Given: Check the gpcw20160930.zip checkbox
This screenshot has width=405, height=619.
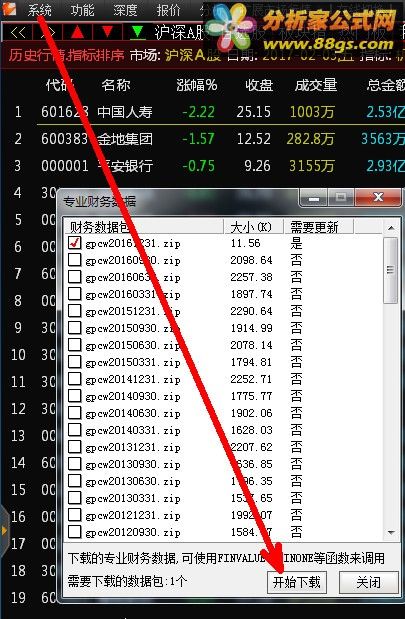Looking at the screenshot, I should (75, 260).
